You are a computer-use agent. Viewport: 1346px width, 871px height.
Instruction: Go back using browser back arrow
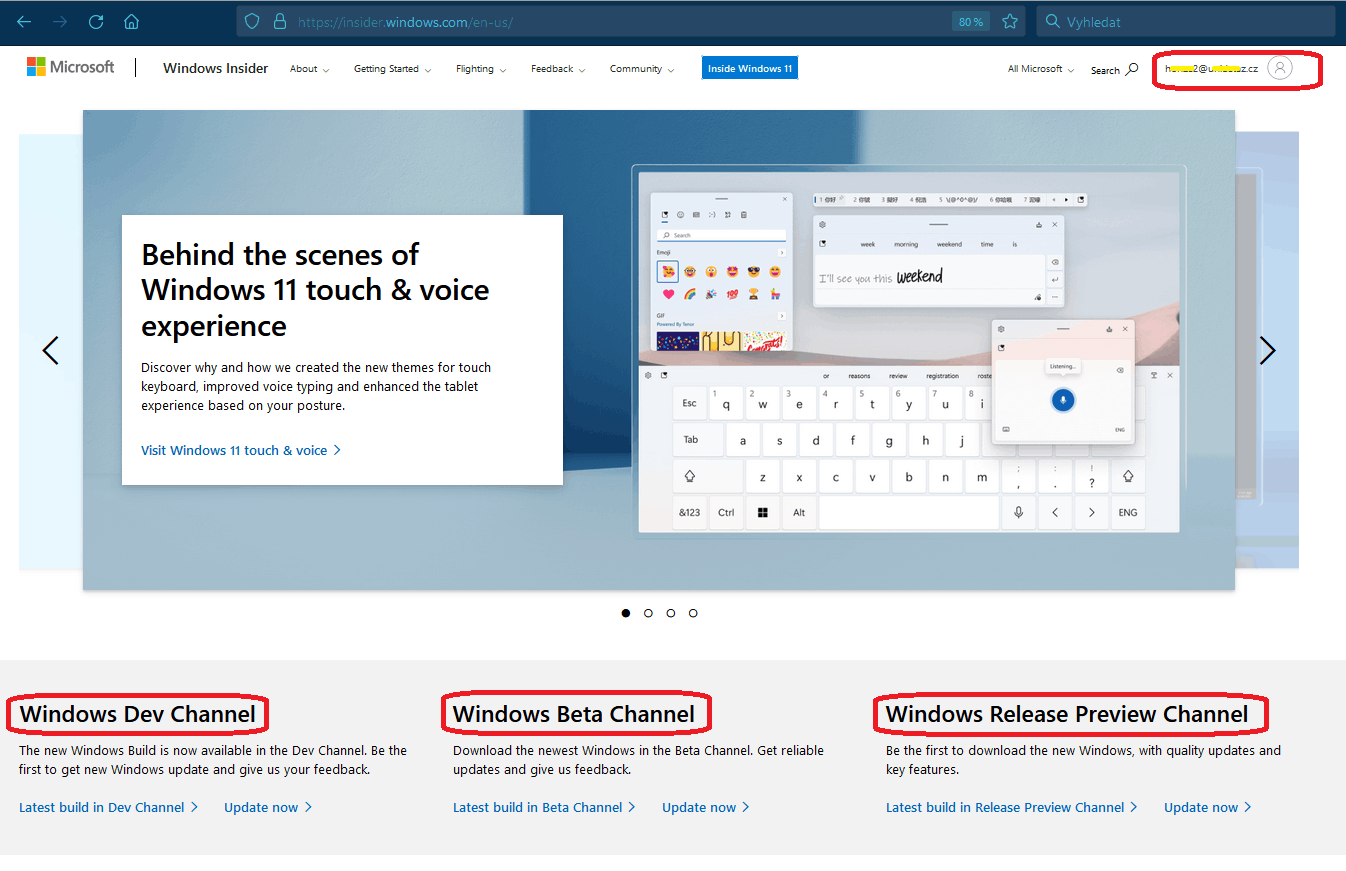click(x=24, y=21)
